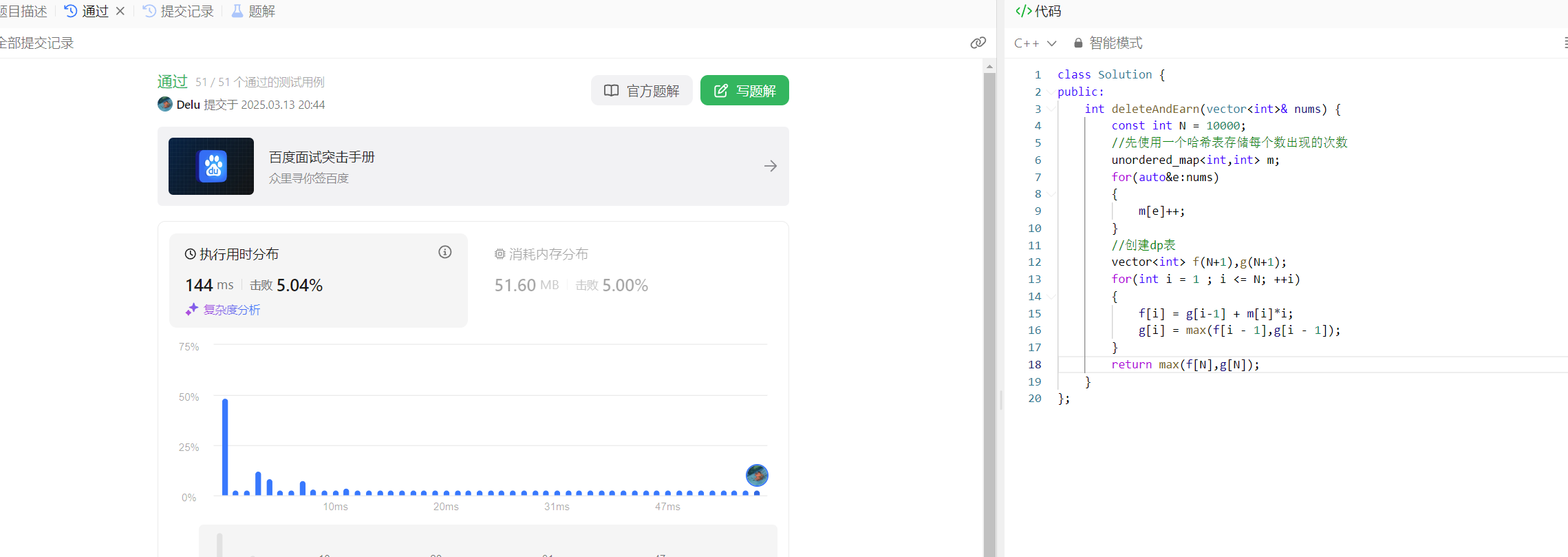
Task: Open the 代码 panel tab
Action: [1038, 11]
